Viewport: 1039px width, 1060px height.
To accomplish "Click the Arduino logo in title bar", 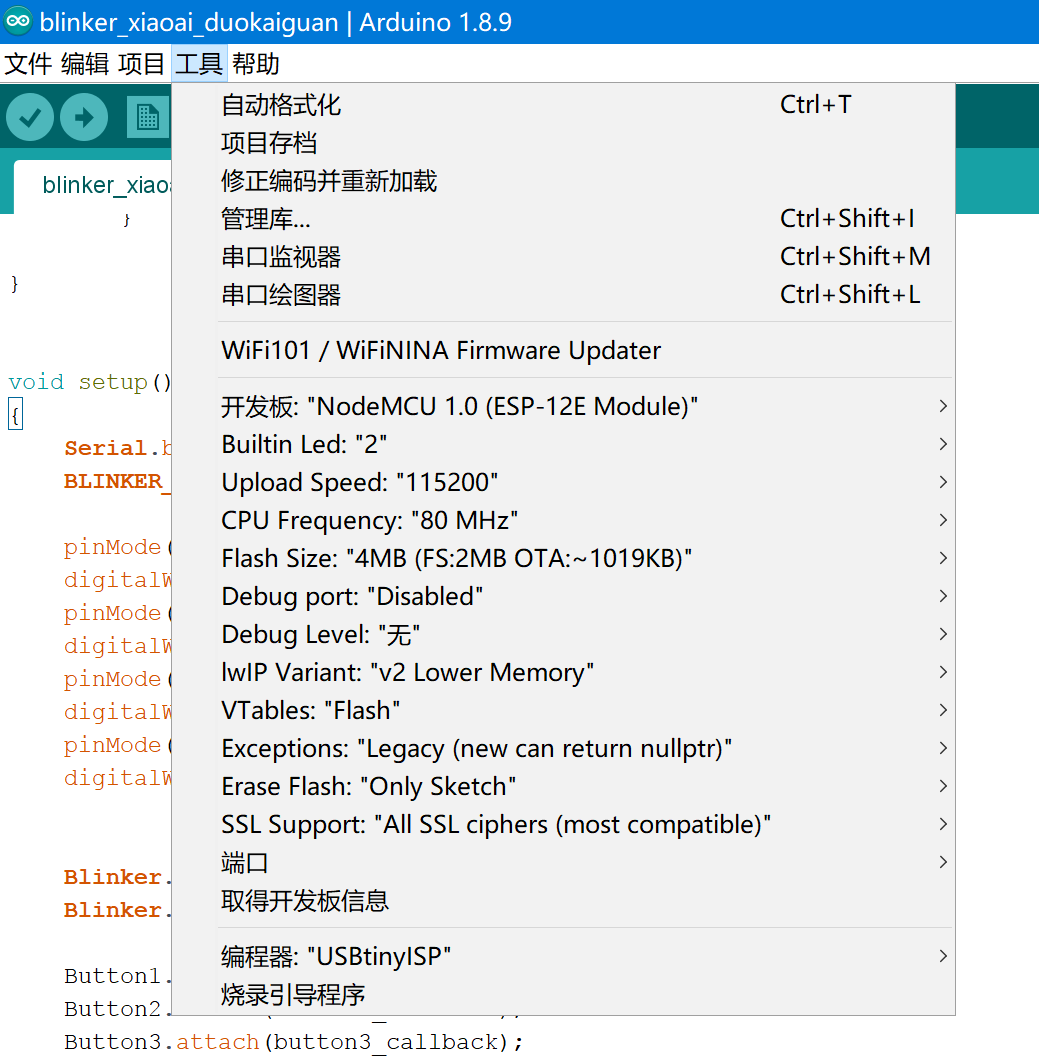I will click(18, 21).
